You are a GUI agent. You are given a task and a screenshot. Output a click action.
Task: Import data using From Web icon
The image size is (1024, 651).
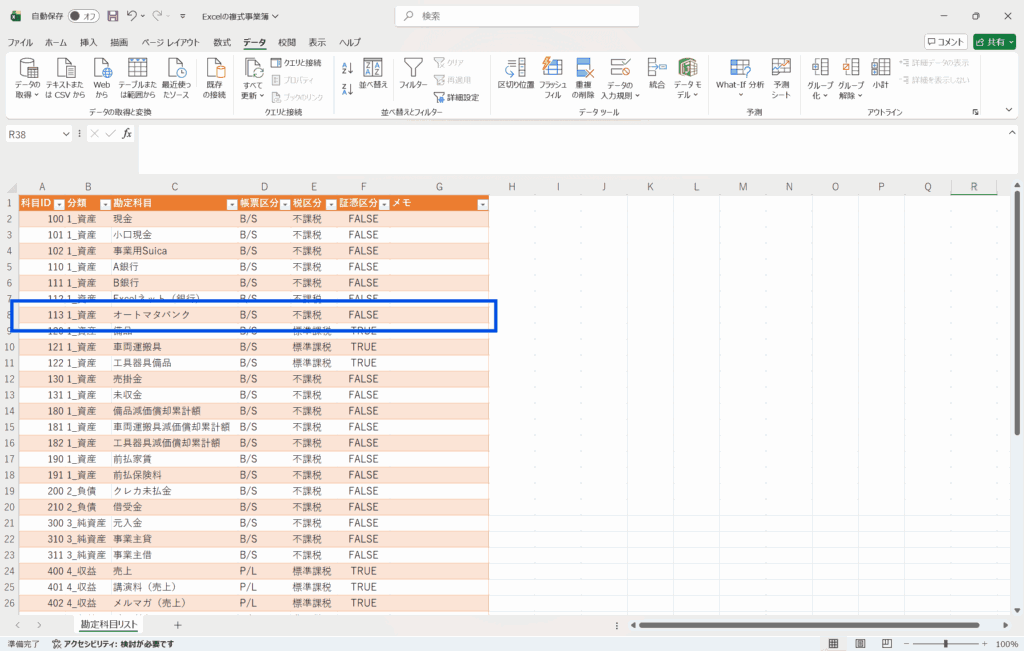point(102,75)
